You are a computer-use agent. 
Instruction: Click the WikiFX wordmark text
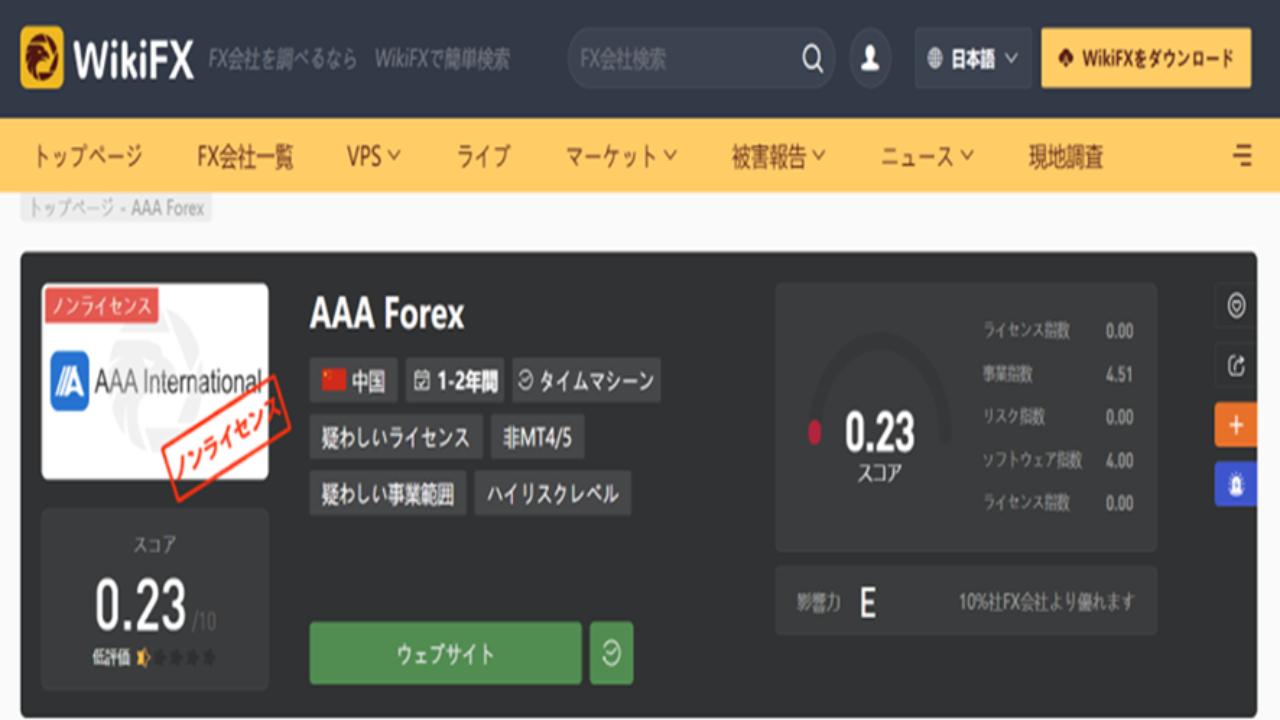(133, 59)
